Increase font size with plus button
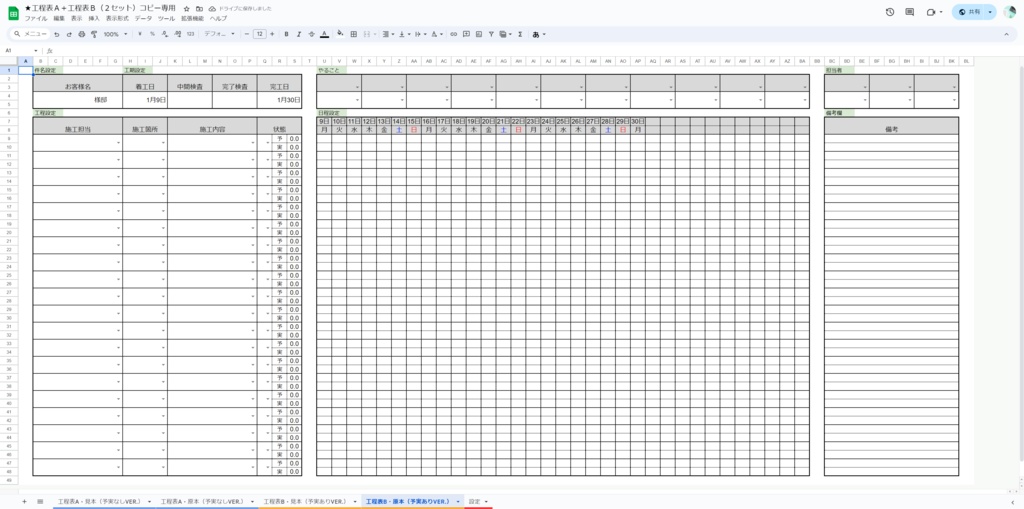This screenshot has height=509, width=1024. pyautogui.click(x=272, y=34)
